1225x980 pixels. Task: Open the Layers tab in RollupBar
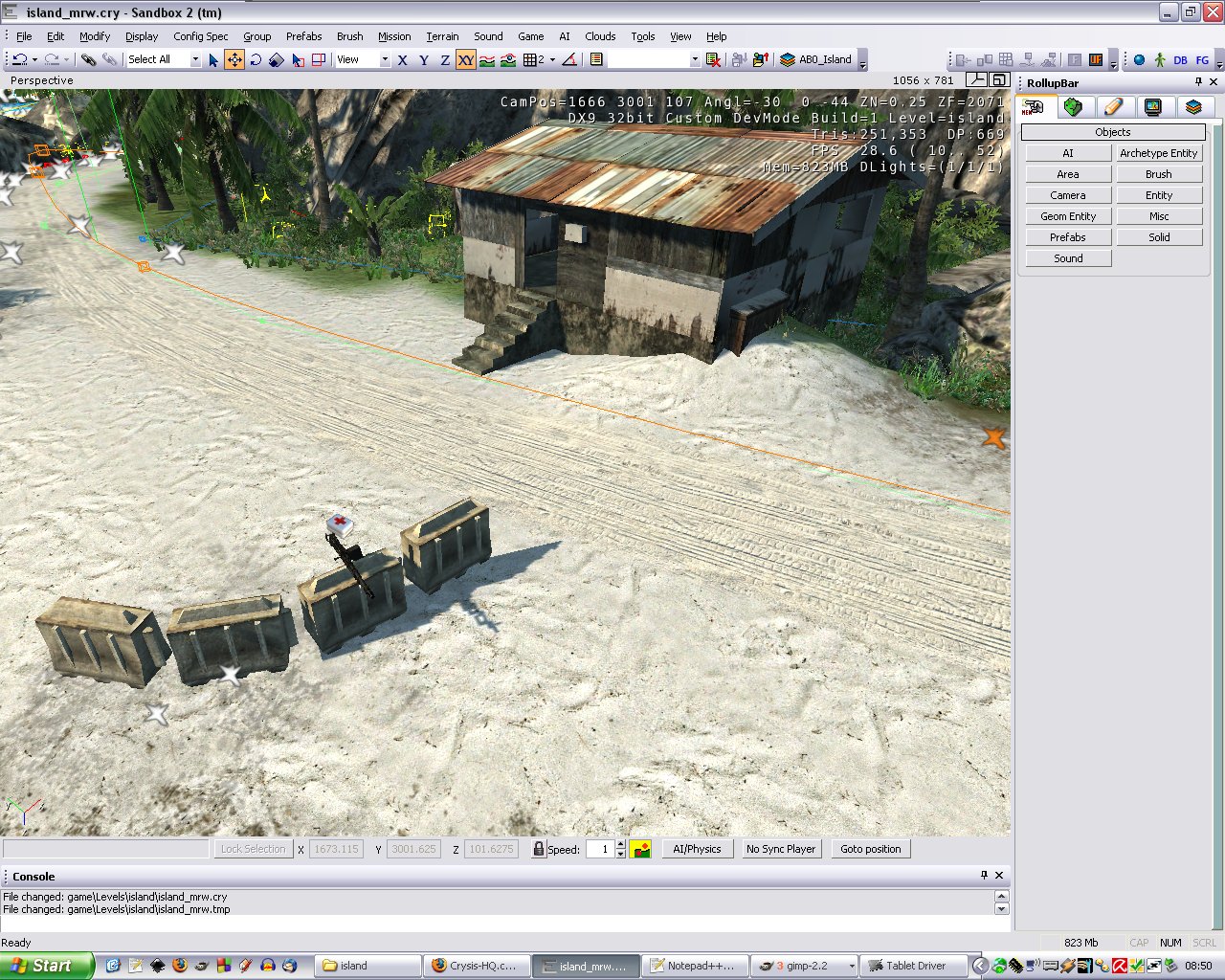(x=1192, y=107)
